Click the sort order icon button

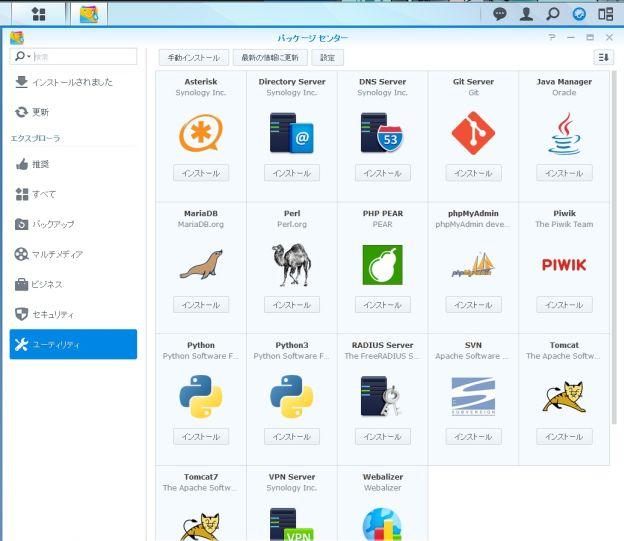click(x=603, y=57)
